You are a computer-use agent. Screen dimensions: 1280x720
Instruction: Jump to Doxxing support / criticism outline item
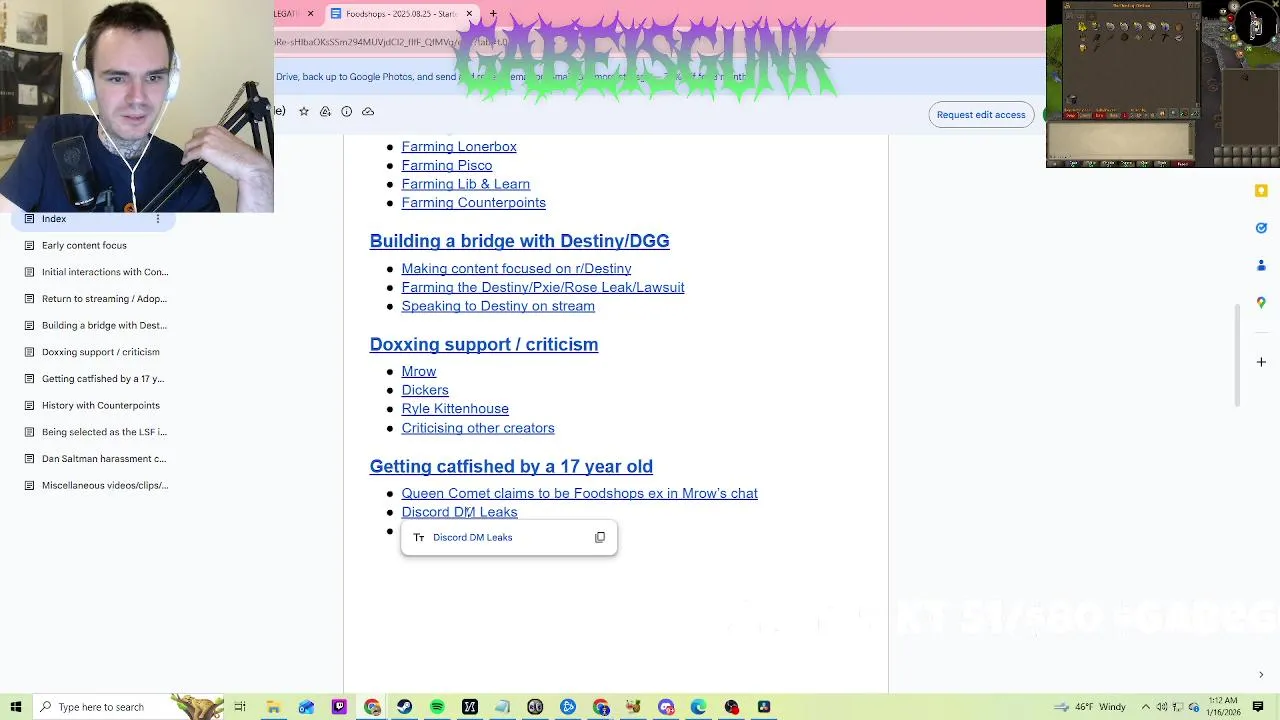coord(100,352)
